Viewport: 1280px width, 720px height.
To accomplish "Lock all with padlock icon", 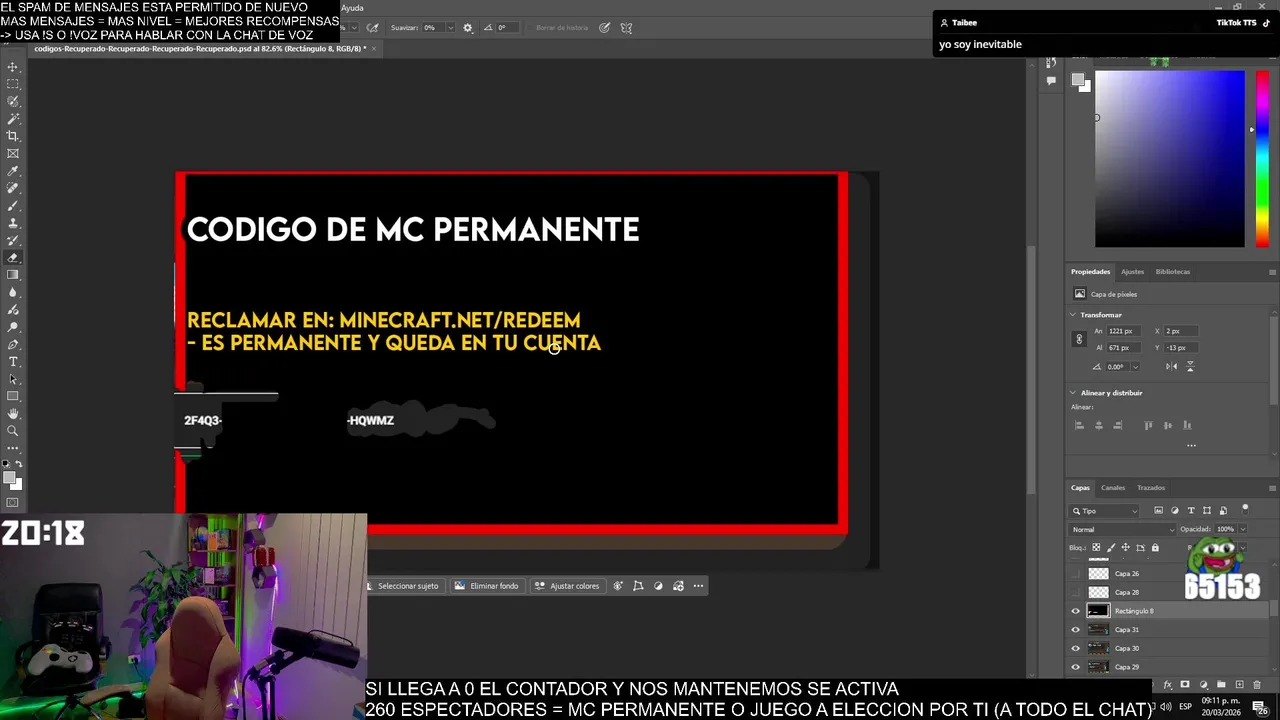I will point(1155,548).
